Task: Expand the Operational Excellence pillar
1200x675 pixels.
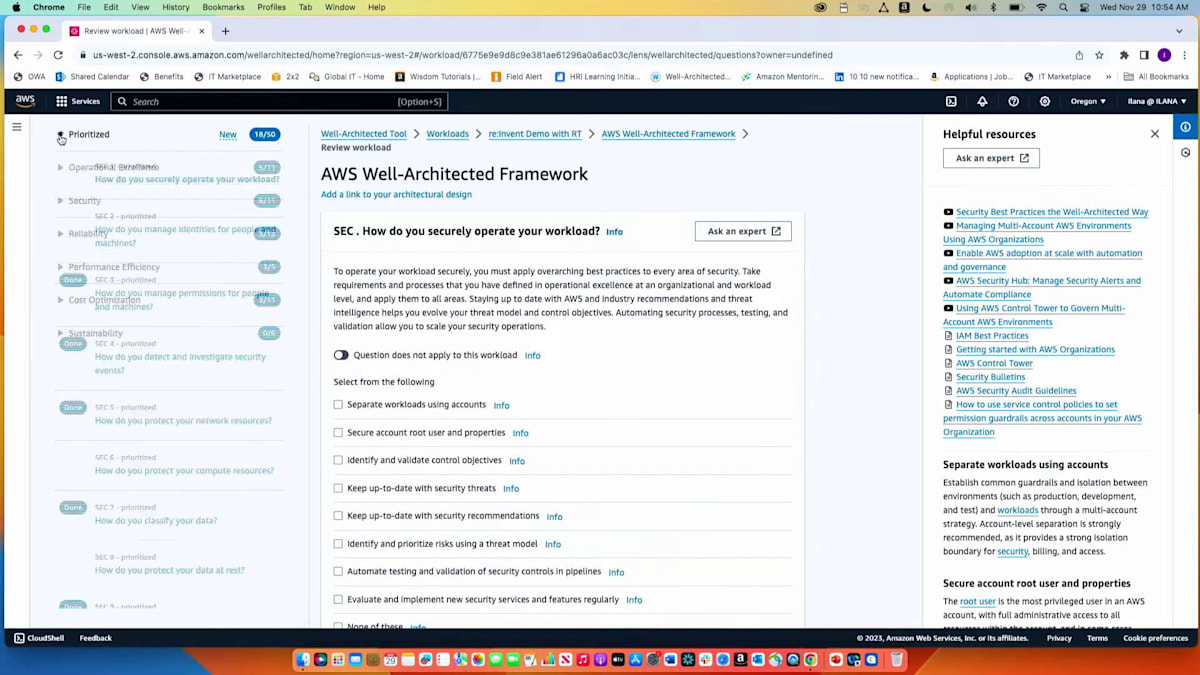Action: coord(60,167)
